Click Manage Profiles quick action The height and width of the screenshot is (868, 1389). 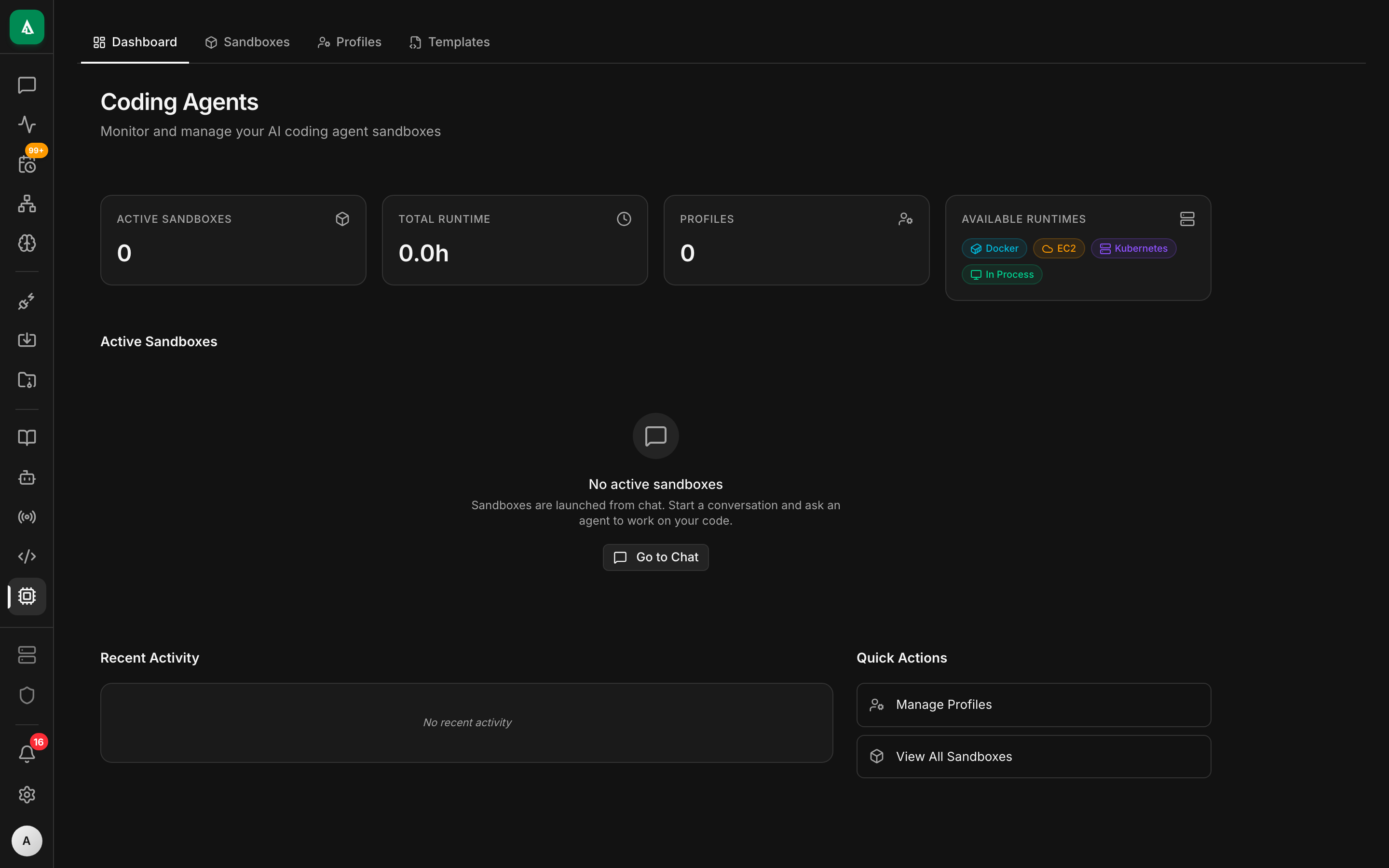point(1033,705)
